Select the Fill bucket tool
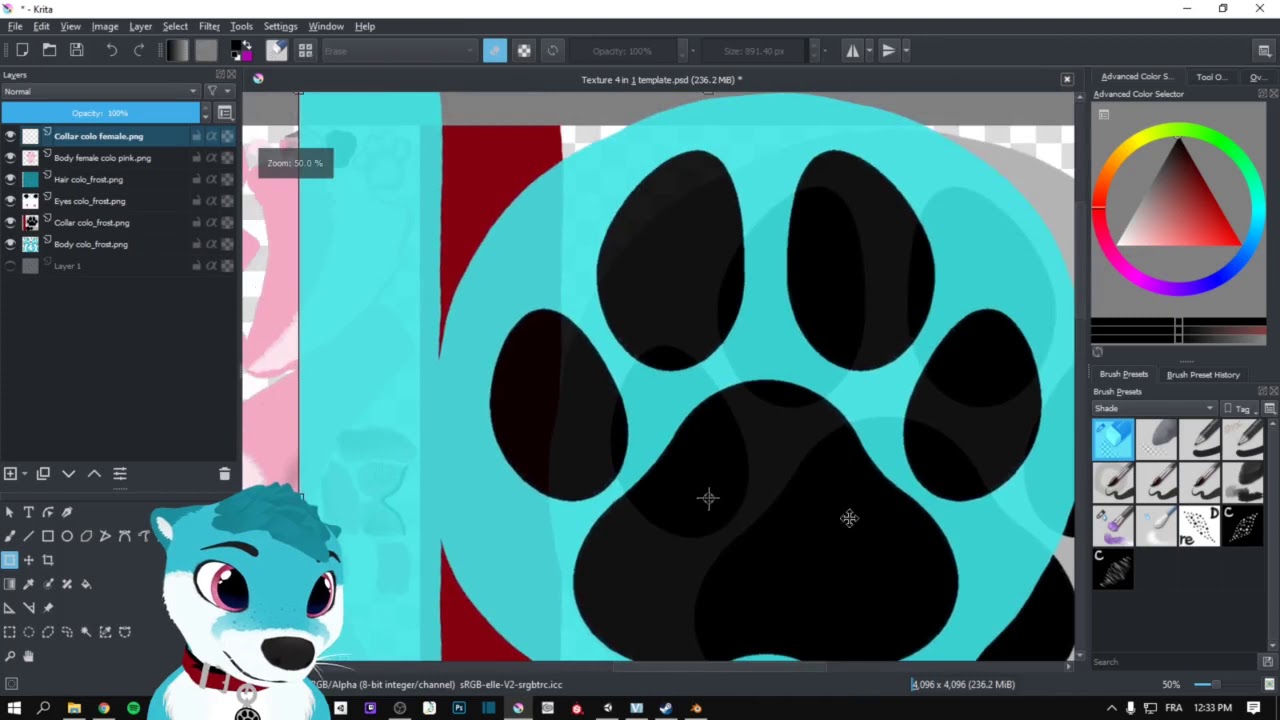The image size is (1280, 720). coord(86,584)
